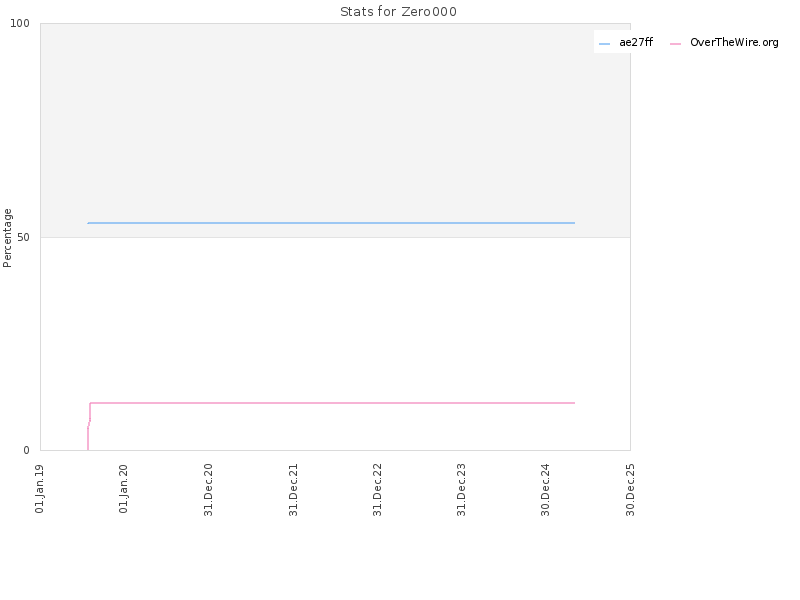Click the pink OverTheWire.org flat data line
This screenshot has height=600, width=800.
point(332,403)
